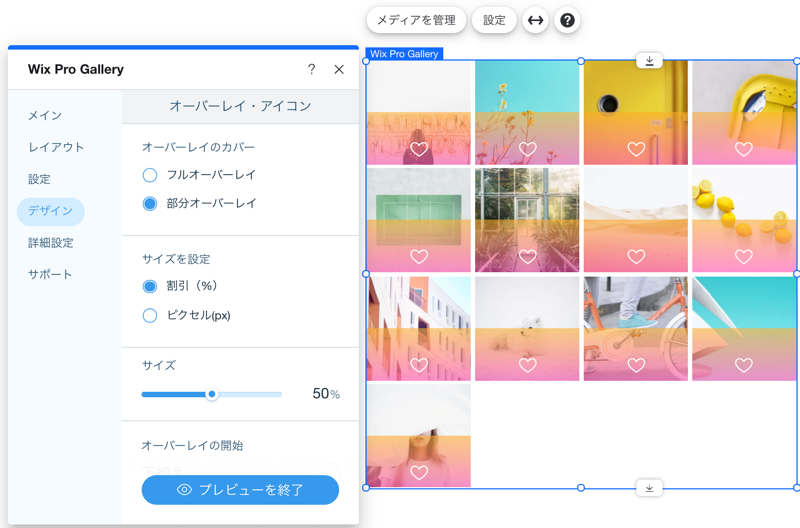Click the heart on the yellow armchair image
Viewport: 800px width, 528px height.
(x=744, y=149)
